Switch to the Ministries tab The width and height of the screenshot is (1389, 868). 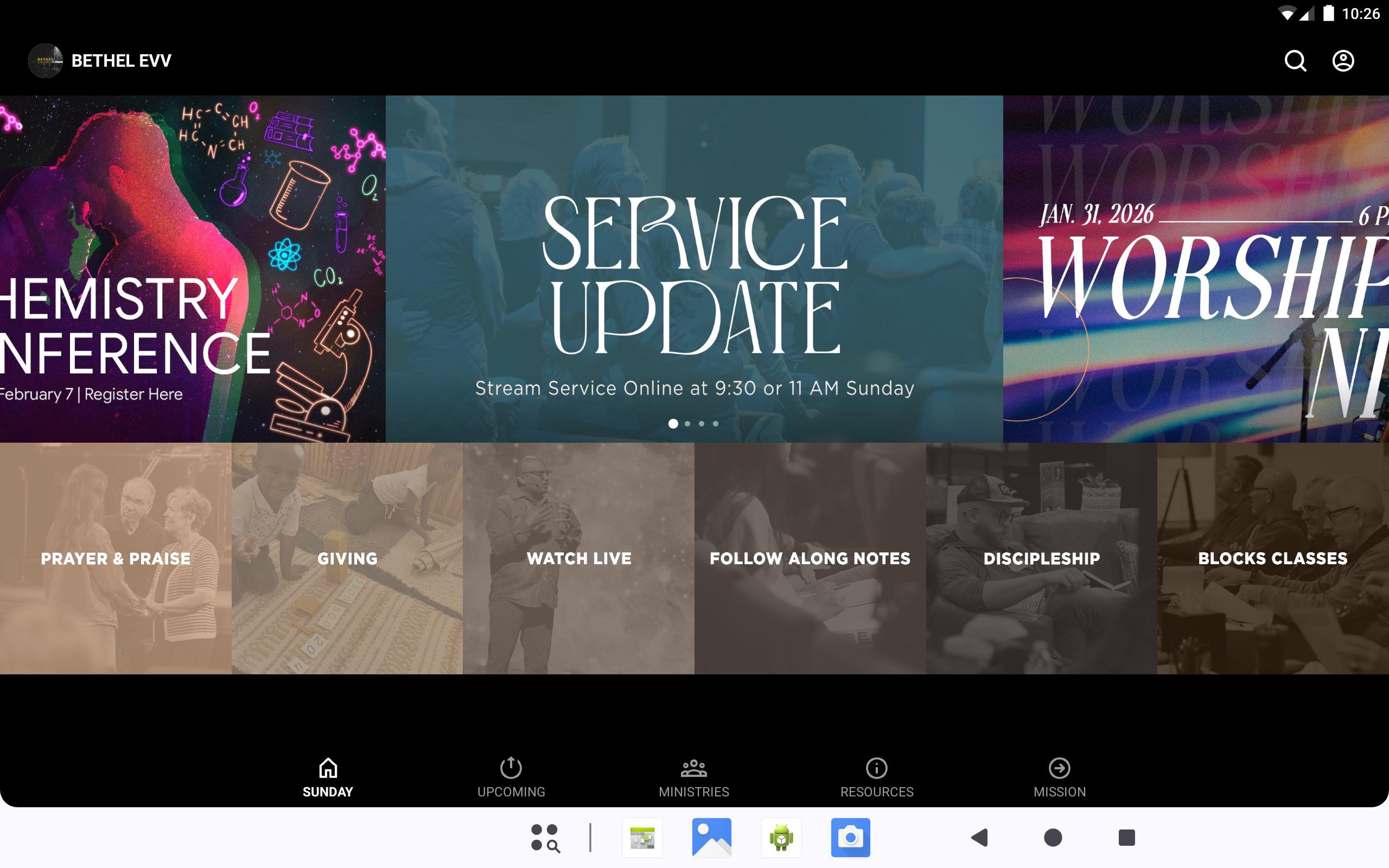click(693, 777)
